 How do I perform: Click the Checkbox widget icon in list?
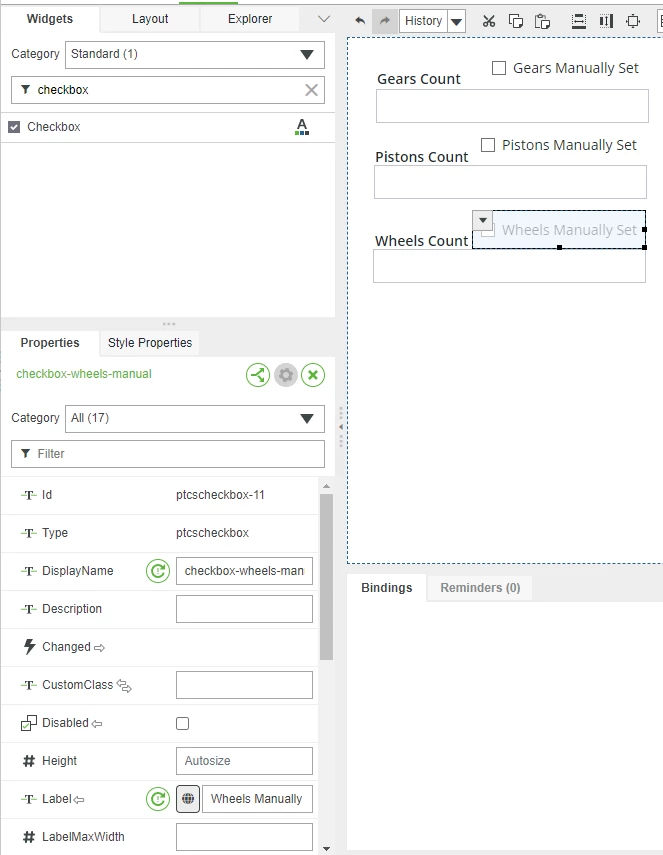14,127
